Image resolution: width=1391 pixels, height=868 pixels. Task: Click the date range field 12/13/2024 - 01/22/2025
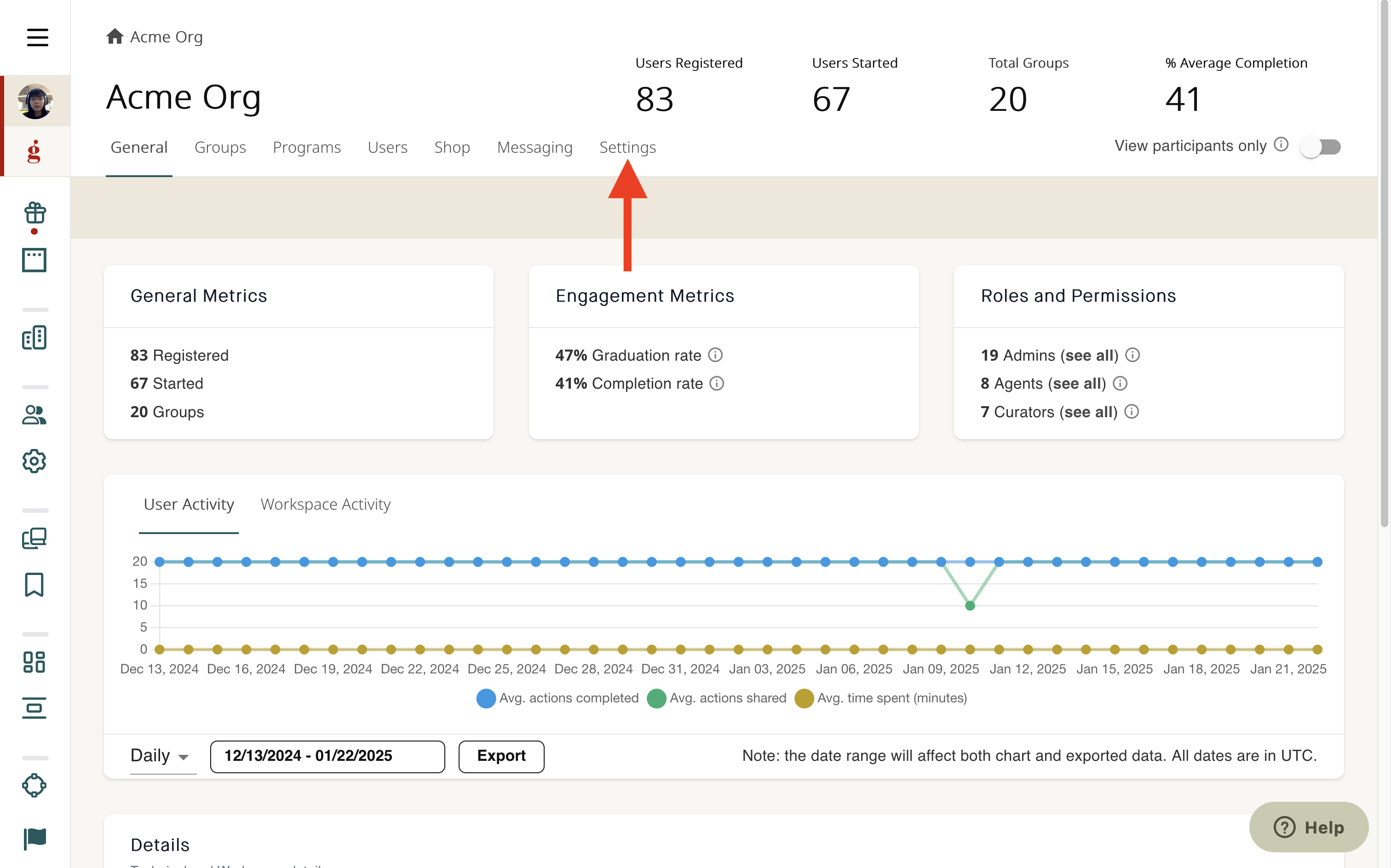coord(327,756)
